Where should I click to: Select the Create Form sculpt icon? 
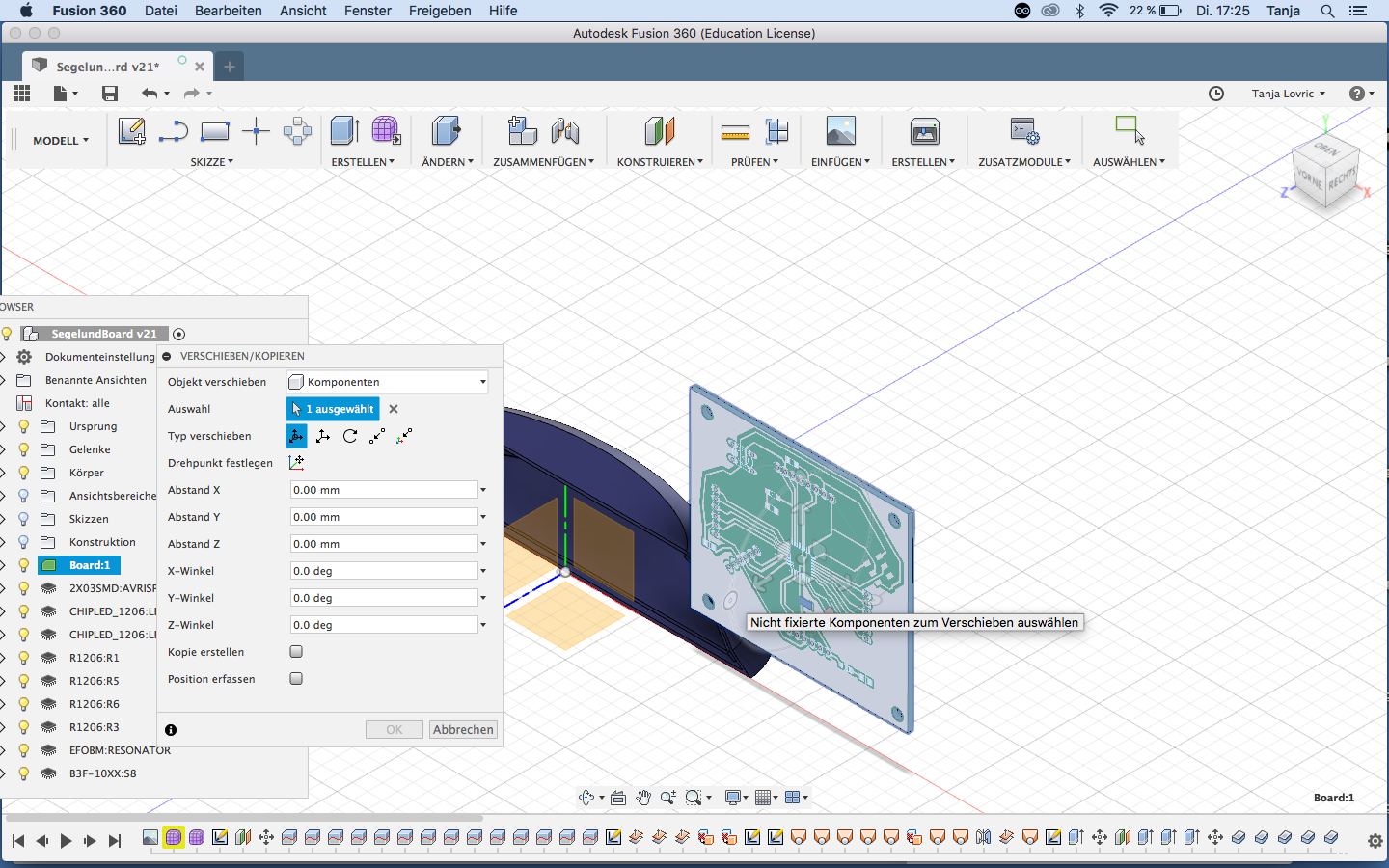click(386, 131)
